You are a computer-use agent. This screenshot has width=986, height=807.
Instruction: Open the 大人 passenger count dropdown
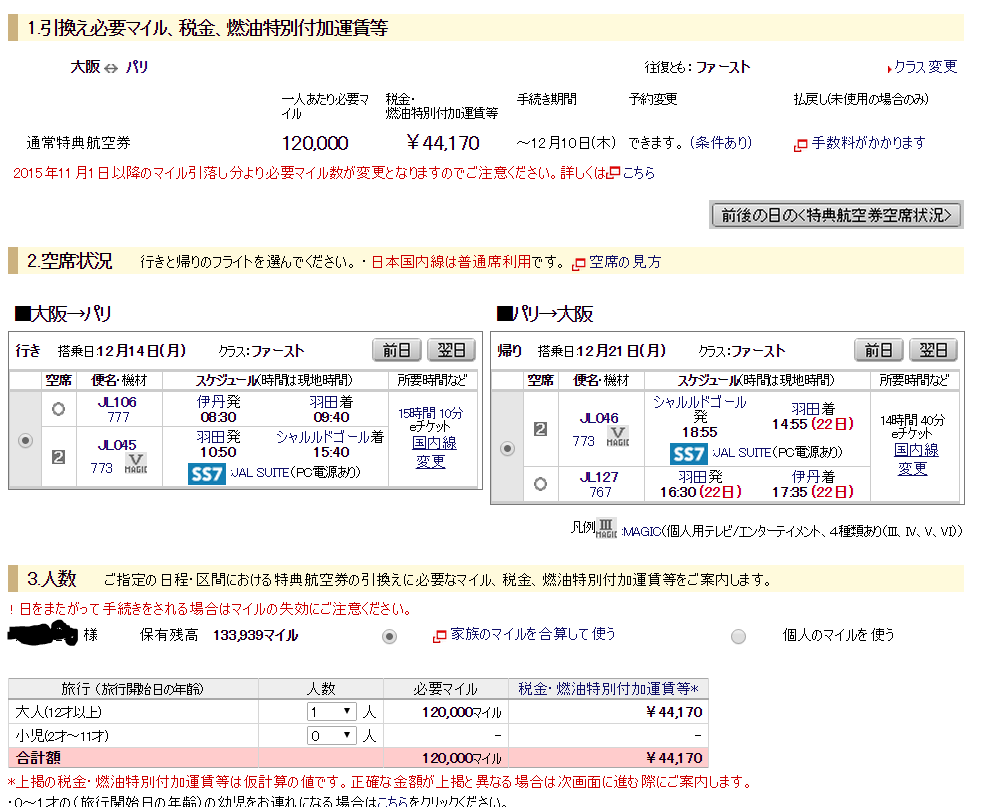click(x=331, y=712)
